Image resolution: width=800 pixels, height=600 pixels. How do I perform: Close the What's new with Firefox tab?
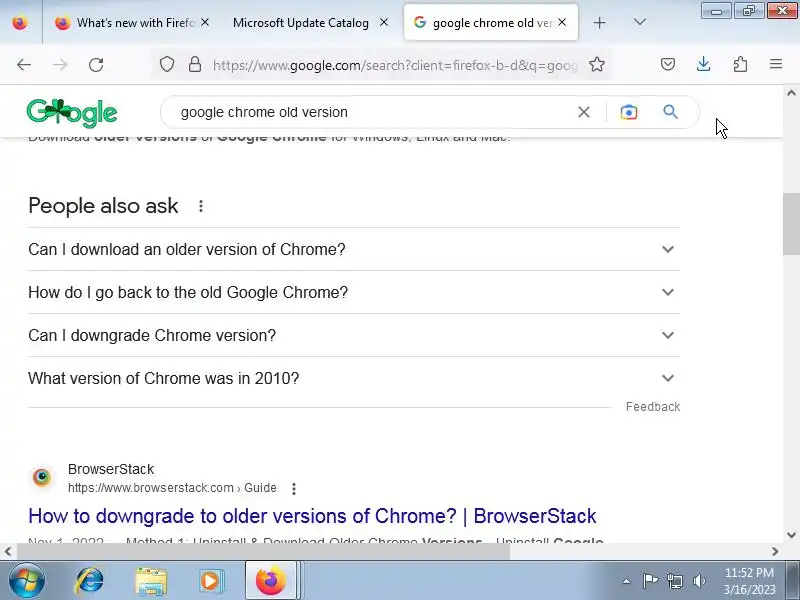coord(205,22)
